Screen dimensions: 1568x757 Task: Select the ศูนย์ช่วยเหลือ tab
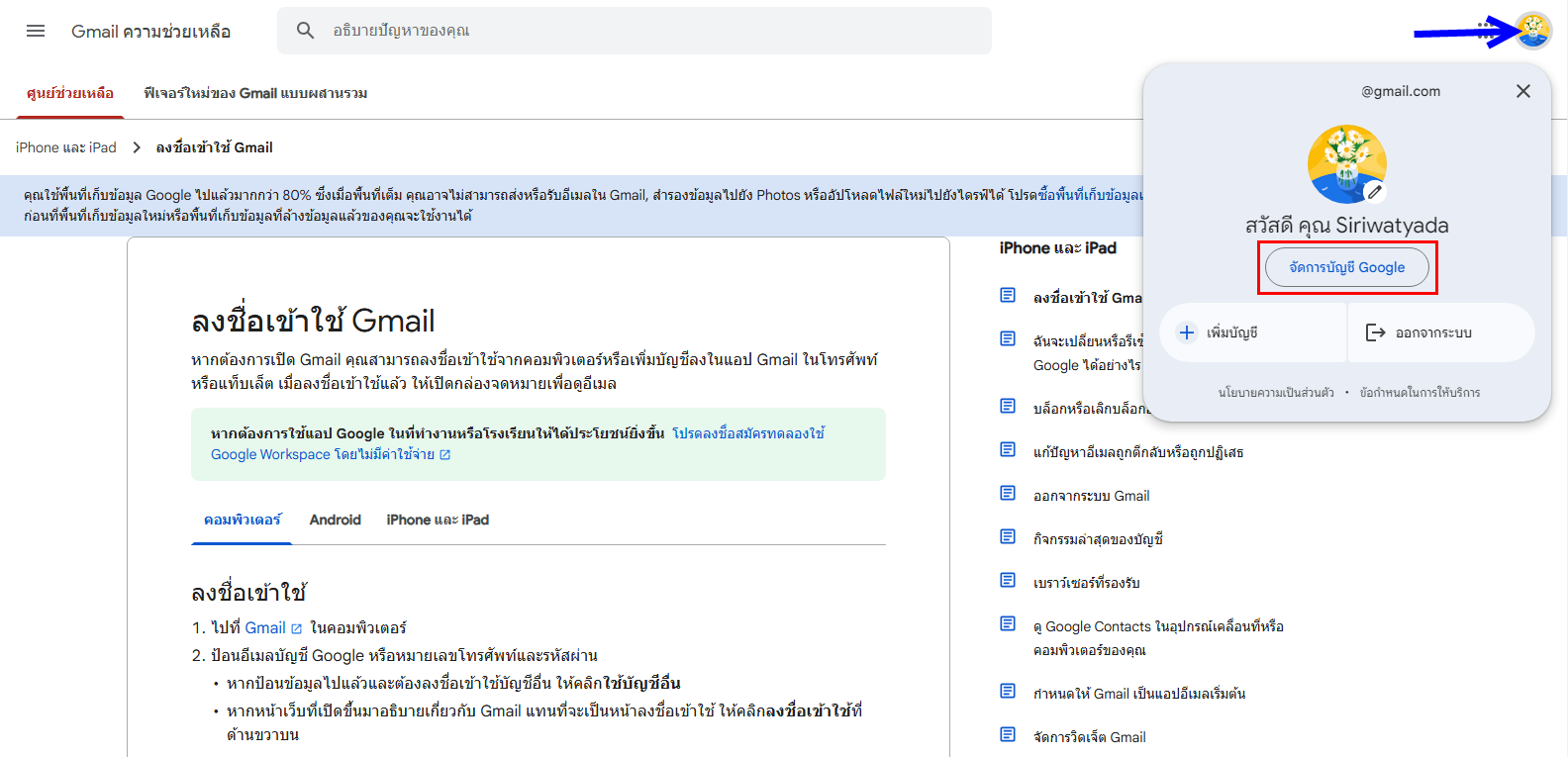tap(70, 93)
